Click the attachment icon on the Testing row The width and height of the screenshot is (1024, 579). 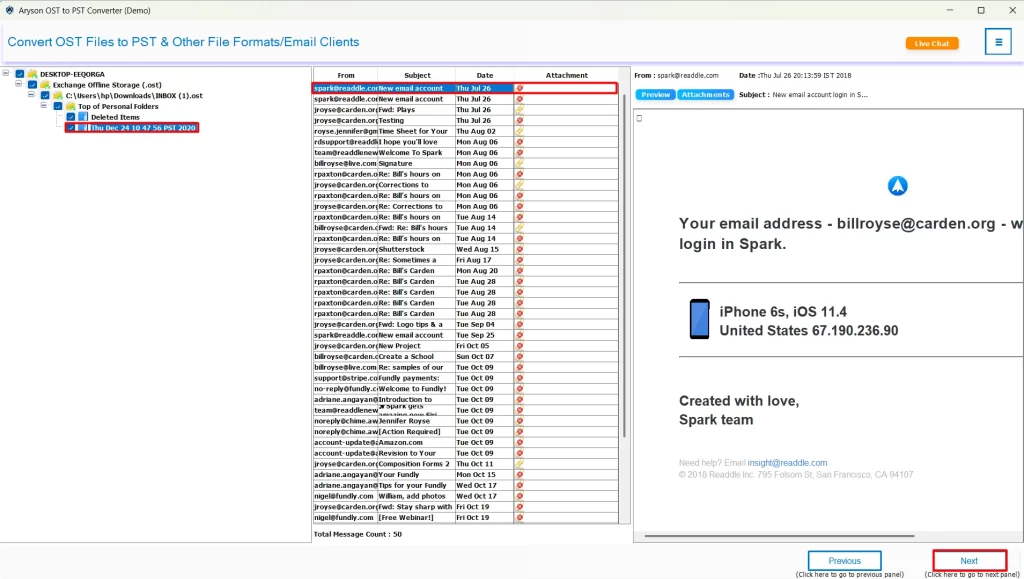click(x=519, y=118)
